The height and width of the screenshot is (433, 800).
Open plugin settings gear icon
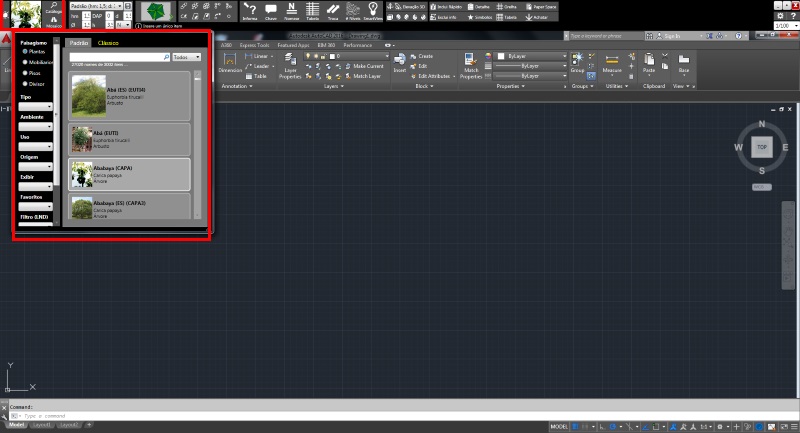(x=780, y=16)
